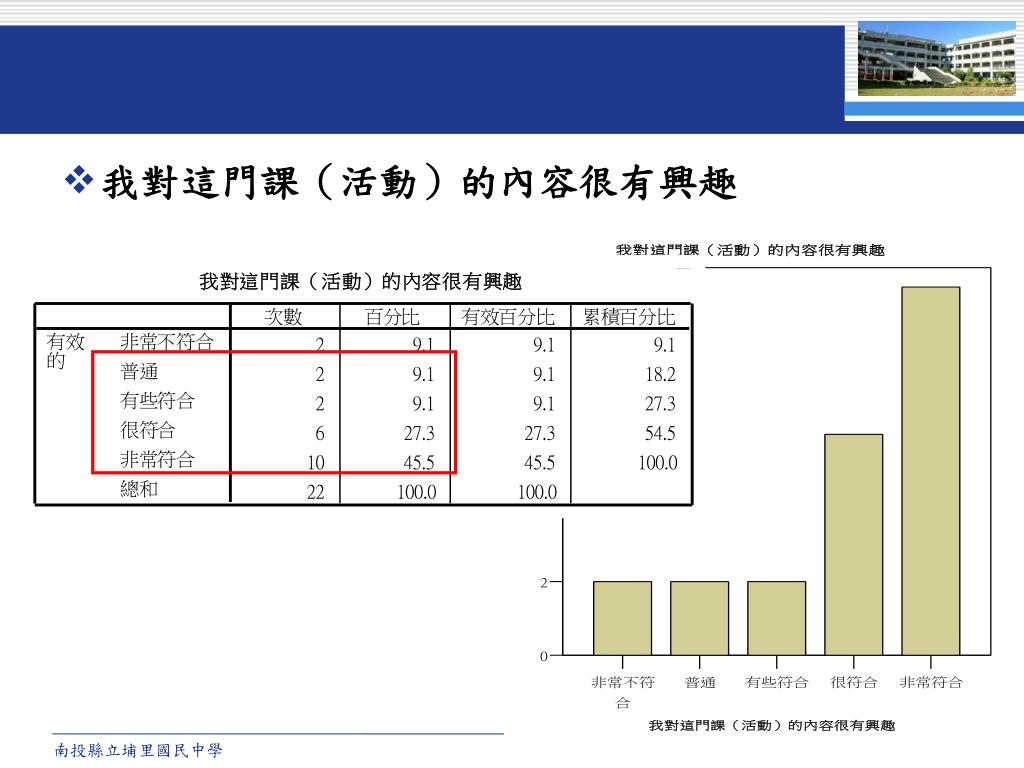Click x-axis label 非常不符合 under chart
Viewport: 1024px width, 768px height.
(x=622, y=692)
